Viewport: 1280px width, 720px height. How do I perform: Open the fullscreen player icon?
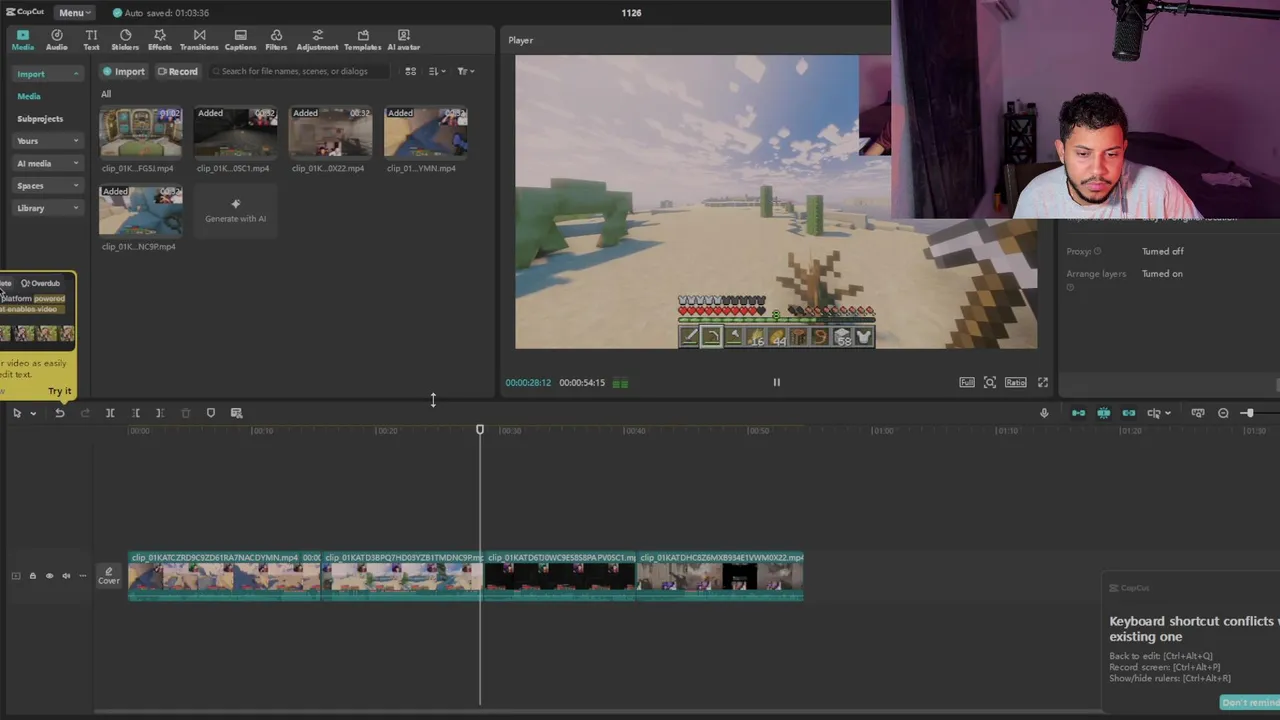[x=1043, y=382]
